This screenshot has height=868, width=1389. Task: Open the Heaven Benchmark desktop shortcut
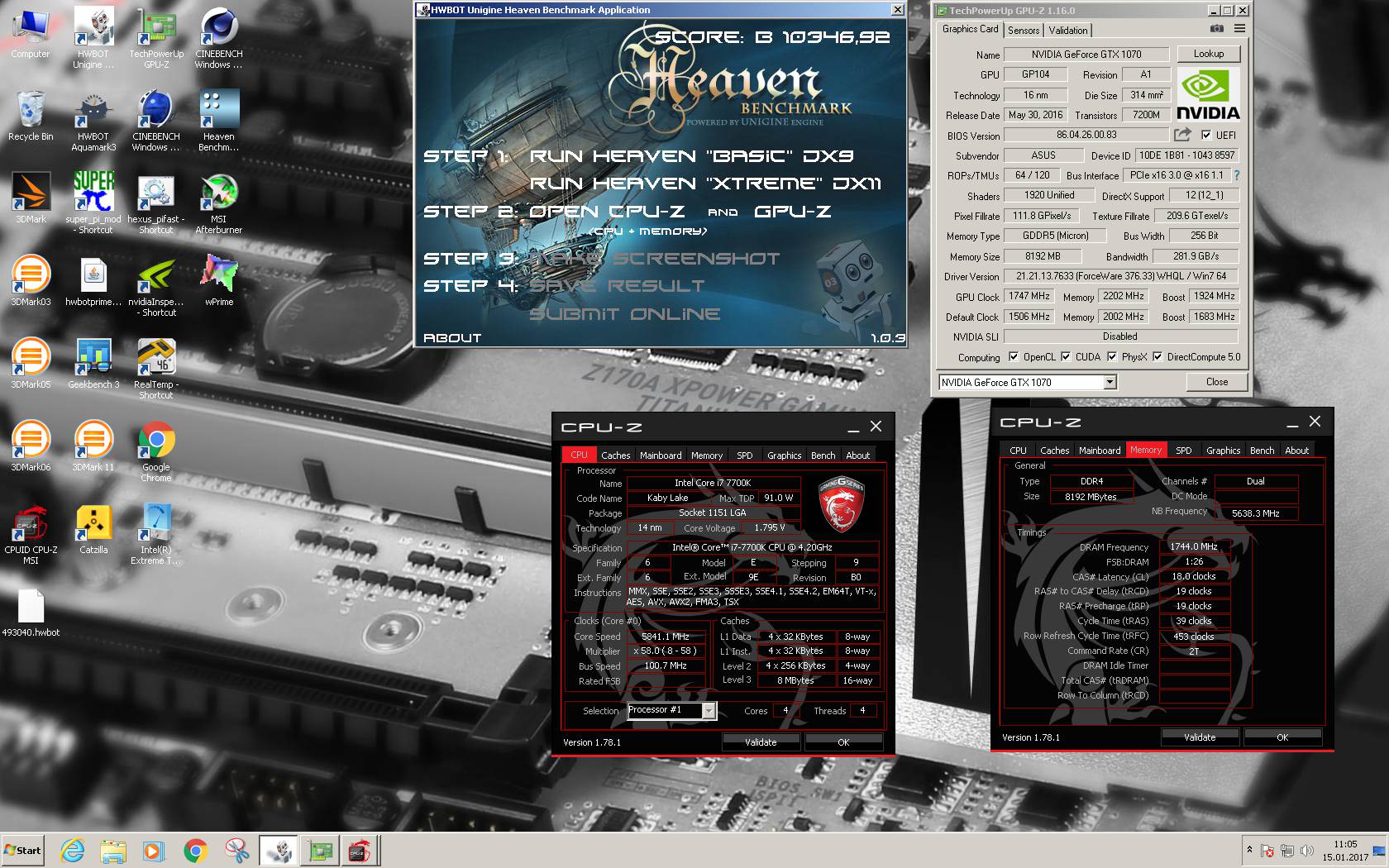tap(219, 120)
